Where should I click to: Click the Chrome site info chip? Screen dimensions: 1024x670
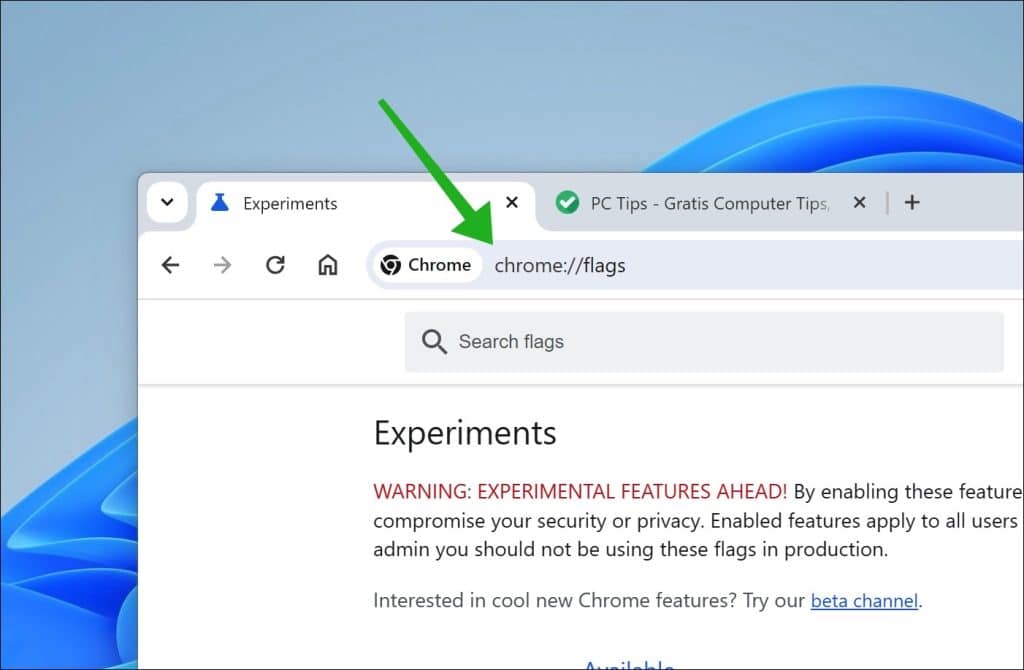426,265
